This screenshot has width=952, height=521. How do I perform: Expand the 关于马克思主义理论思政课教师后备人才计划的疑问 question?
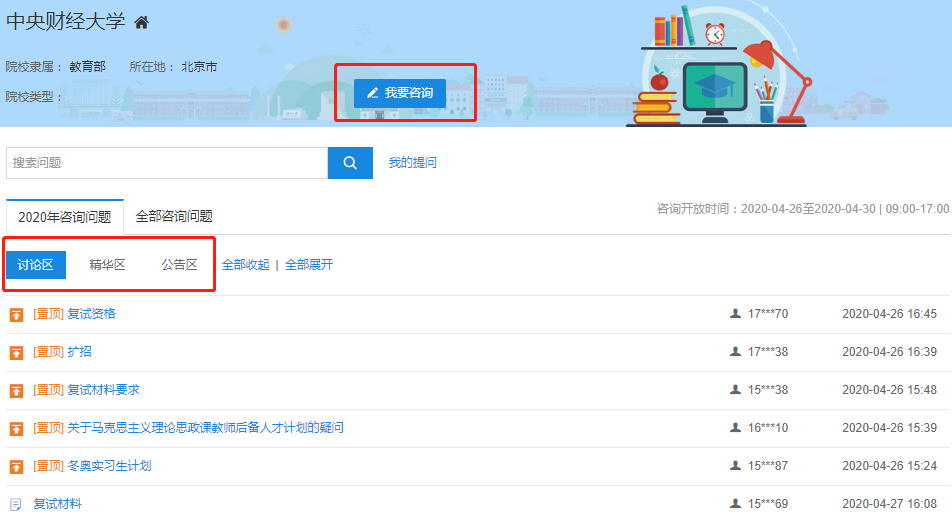pos(205,428)
